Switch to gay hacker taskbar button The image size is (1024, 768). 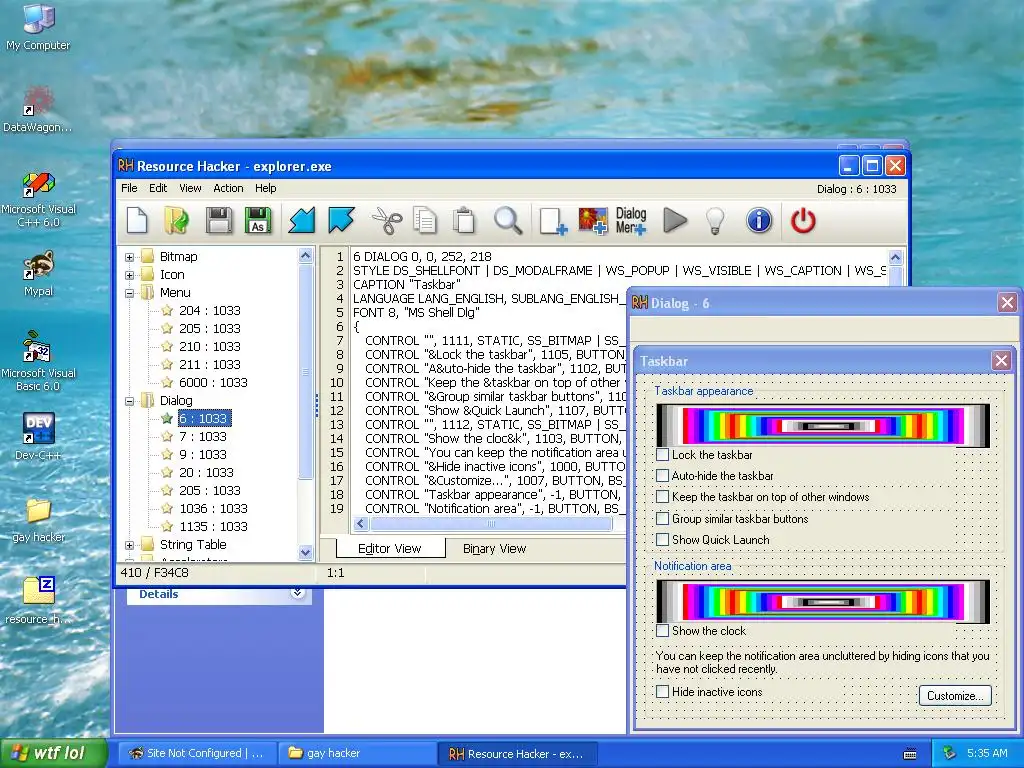click(357, 753)
